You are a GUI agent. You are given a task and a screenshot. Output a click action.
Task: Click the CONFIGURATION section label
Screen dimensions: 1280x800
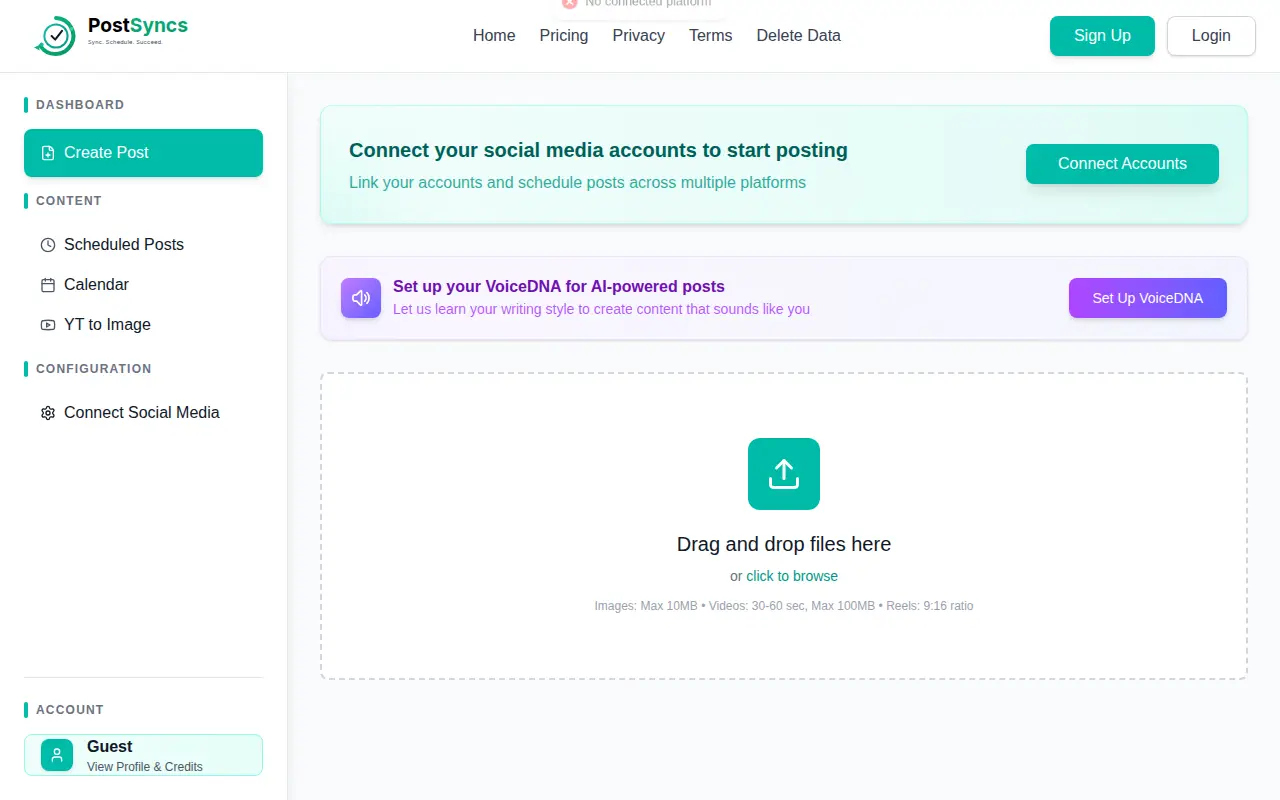tap(94, 369)
